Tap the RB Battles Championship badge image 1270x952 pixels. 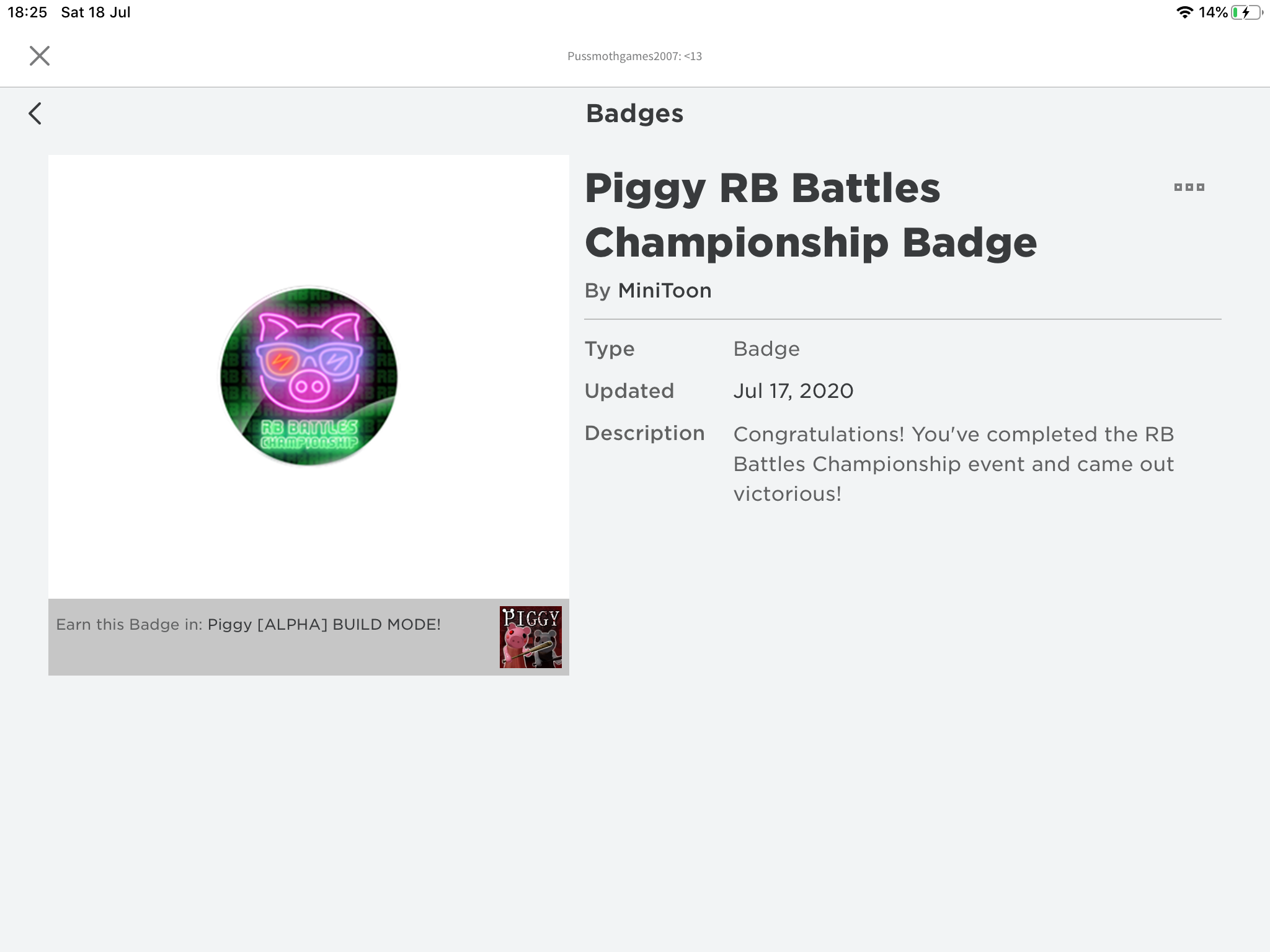(x=309, y=376)
